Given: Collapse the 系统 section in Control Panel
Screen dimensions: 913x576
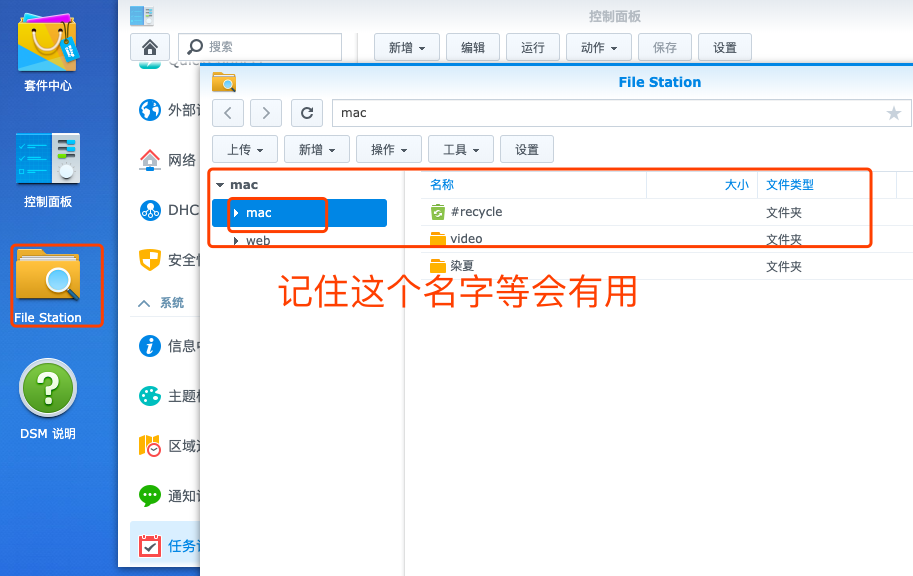Looking at the screenshot, I should [145, 303].
